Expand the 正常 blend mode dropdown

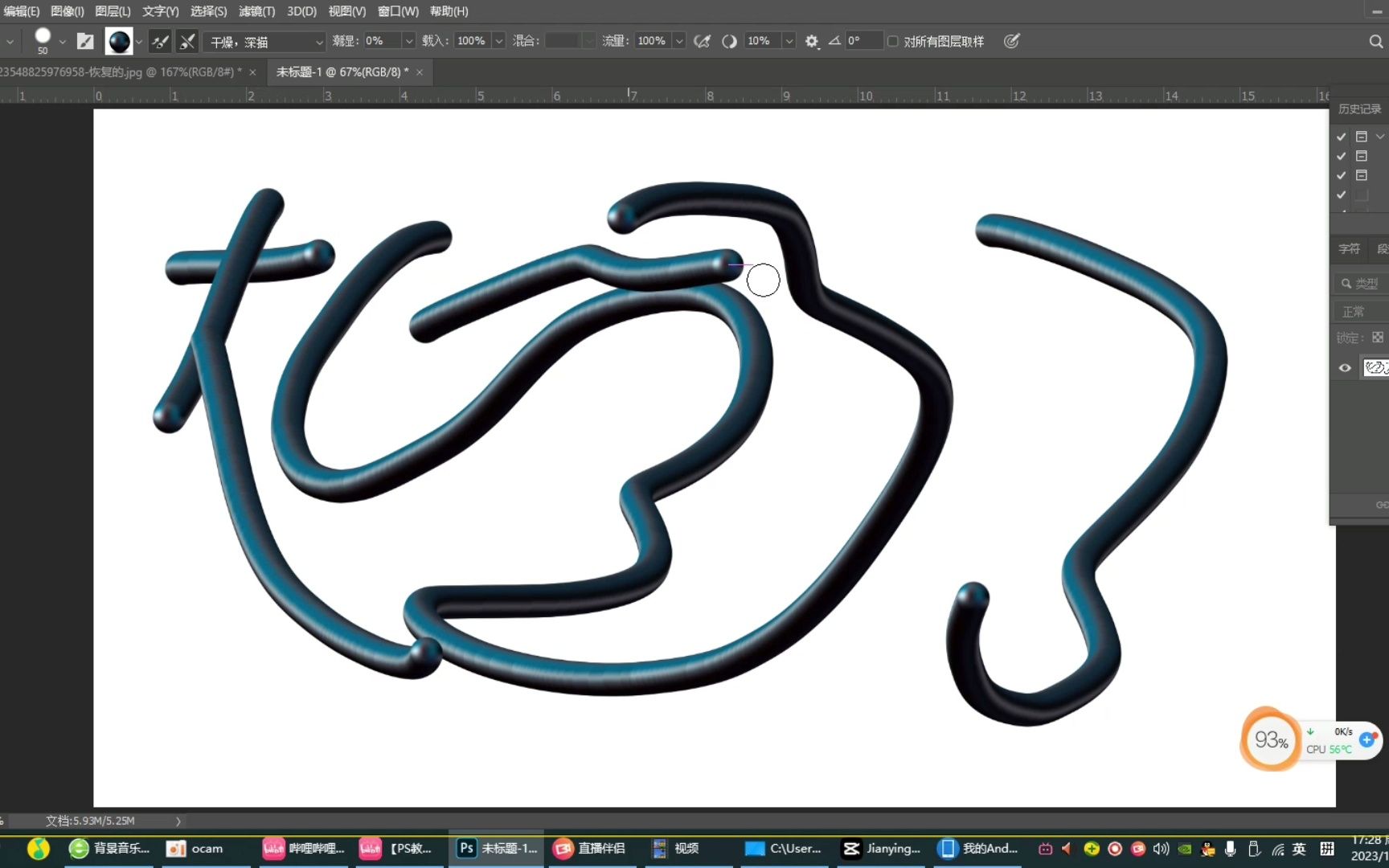[1354, 311]
